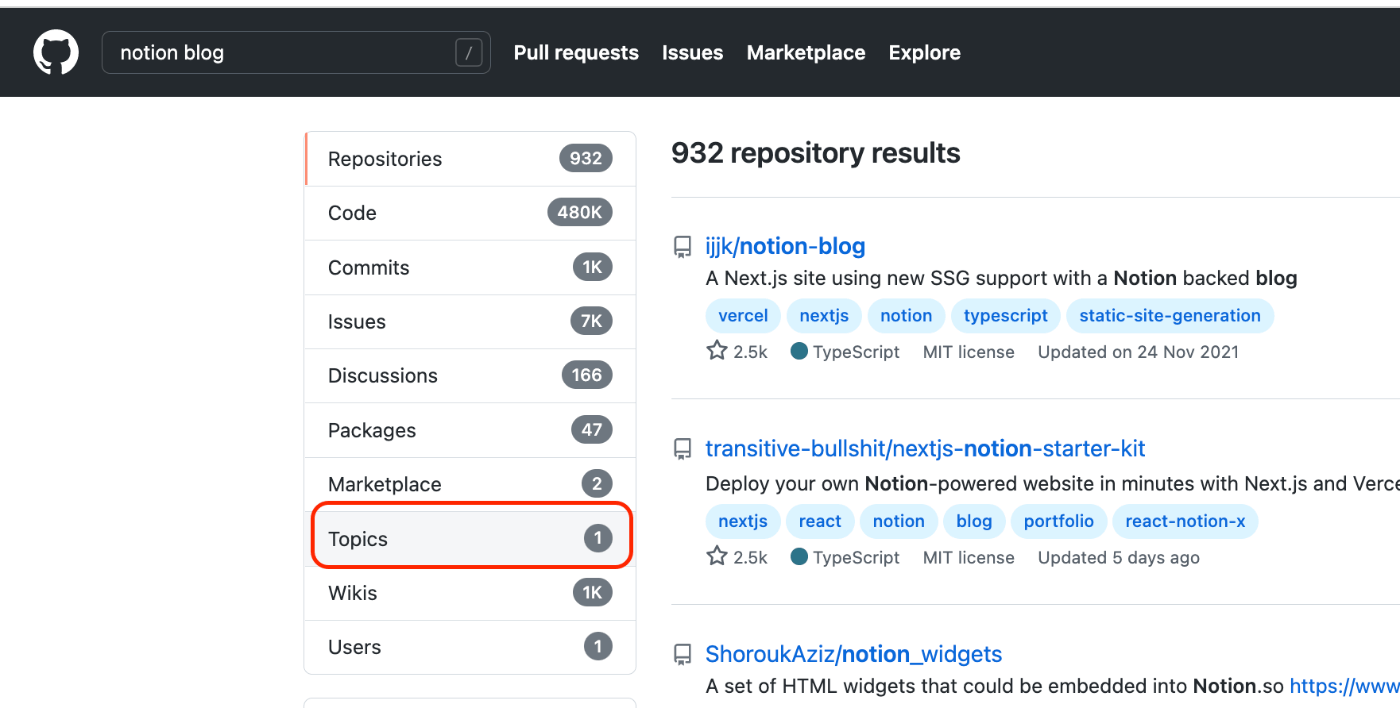
Task: Click the repository icon beside ijjk/notion-blog
Action: point(682,247)
